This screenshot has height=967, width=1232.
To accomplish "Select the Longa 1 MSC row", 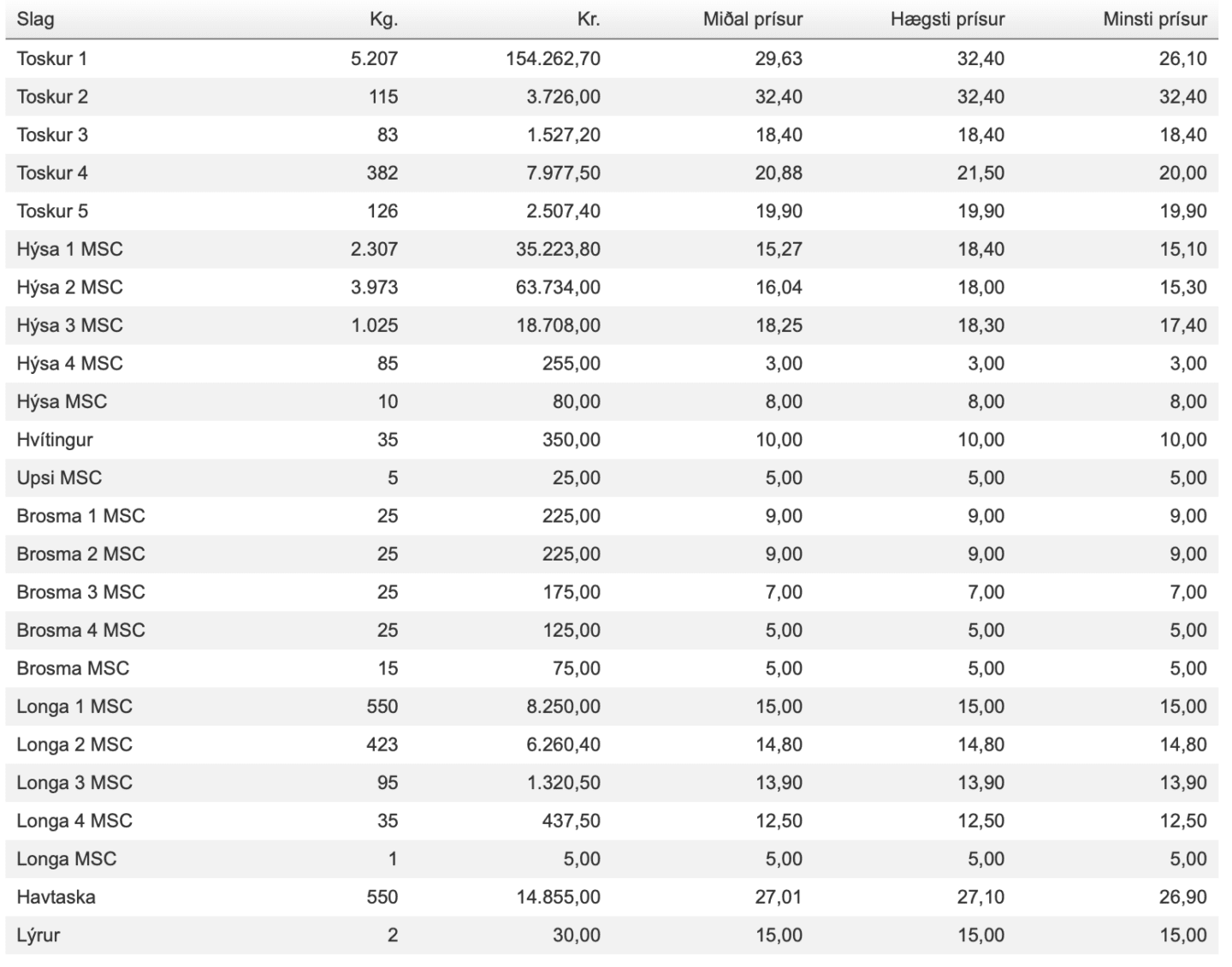I will (x=612, y=706).
